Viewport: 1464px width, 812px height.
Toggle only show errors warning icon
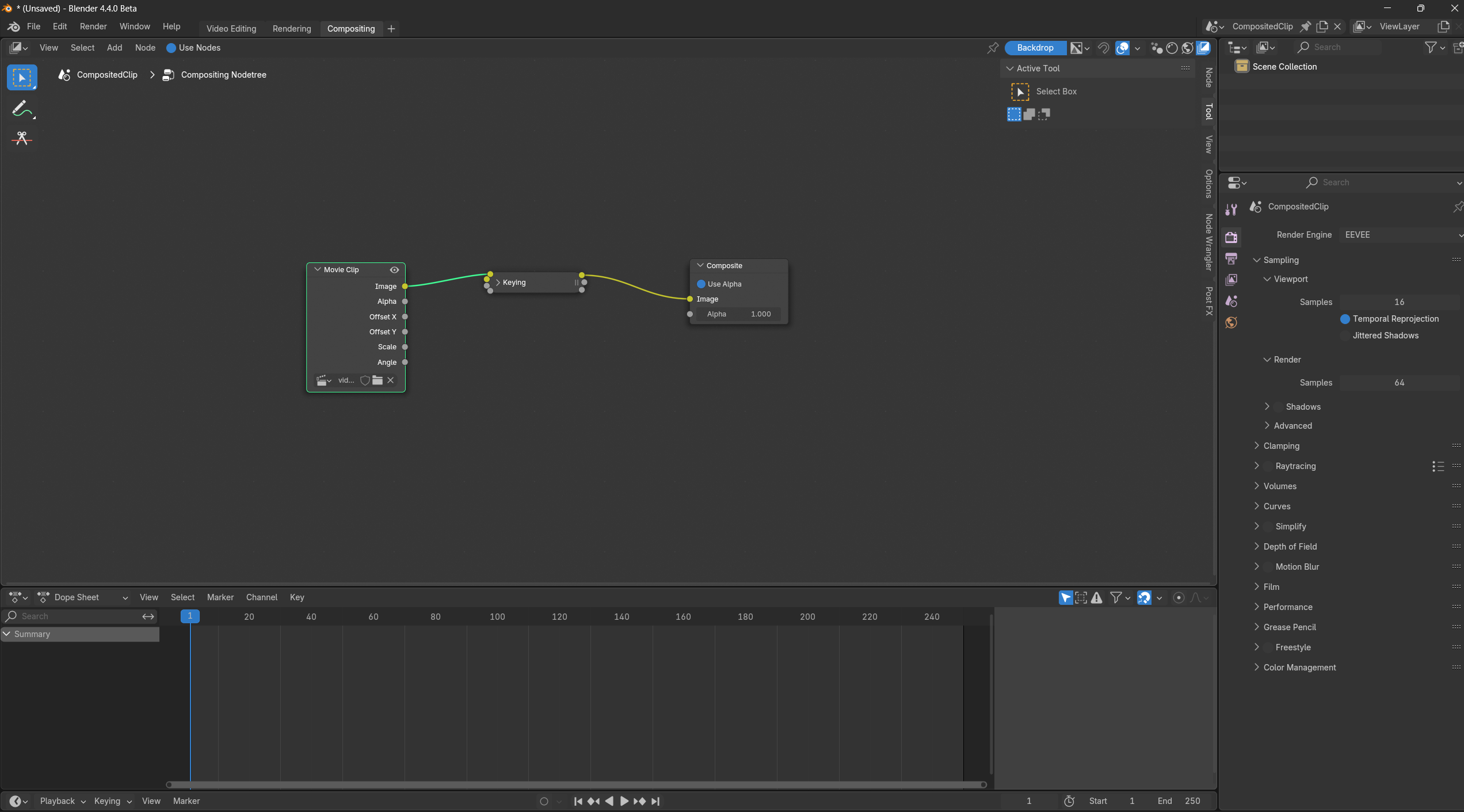pyautogui.click(x=1097, y=598)
